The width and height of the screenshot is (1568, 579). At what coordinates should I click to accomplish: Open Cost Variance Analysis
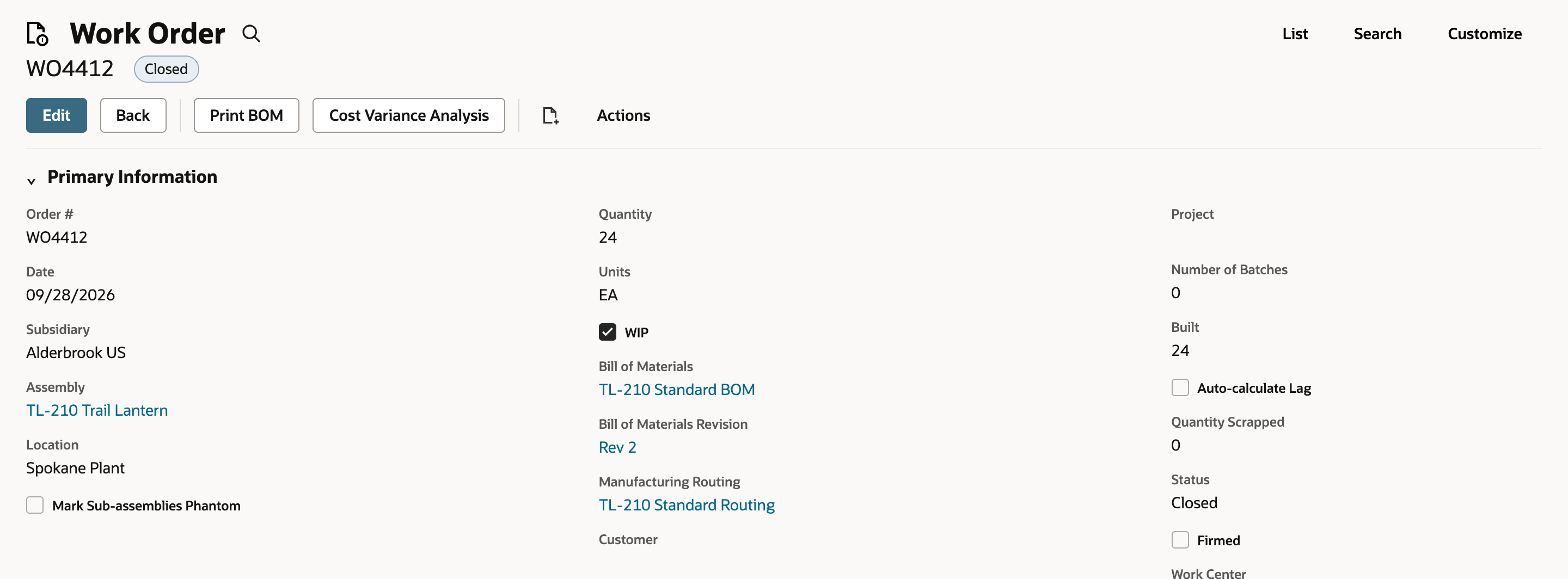[409, 115]
